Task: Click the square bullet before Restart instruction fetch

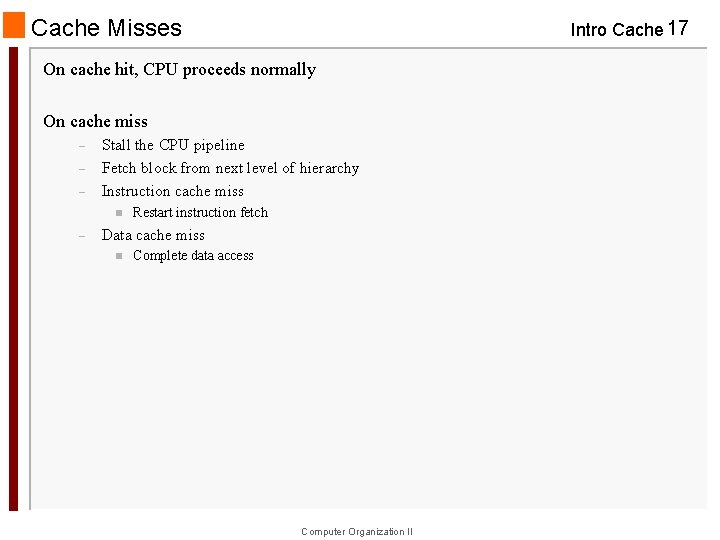Action: pyautogui.click(x=118, y=212)
